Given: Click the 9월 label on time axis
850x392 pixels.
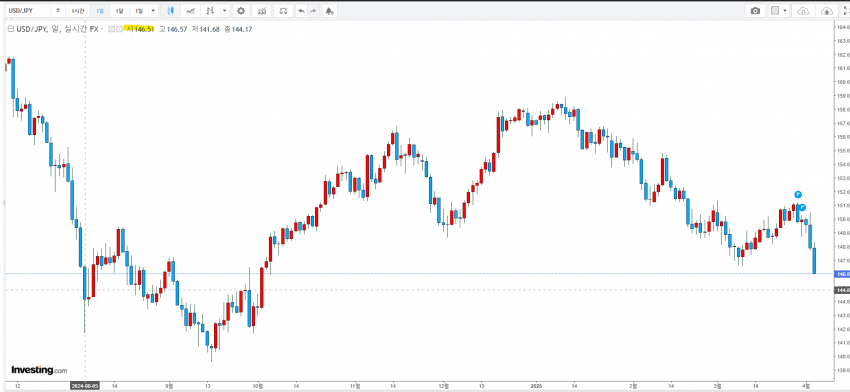Looking at the screenshot, I should tap(169, 387).
